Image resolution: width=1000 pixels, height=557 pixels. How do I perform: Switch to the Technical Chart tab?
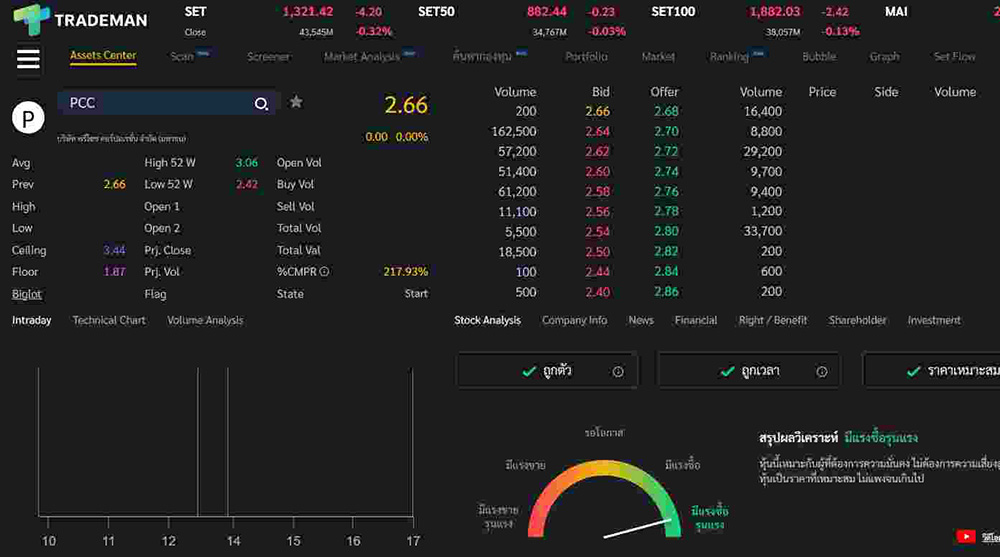click(109, 320)
